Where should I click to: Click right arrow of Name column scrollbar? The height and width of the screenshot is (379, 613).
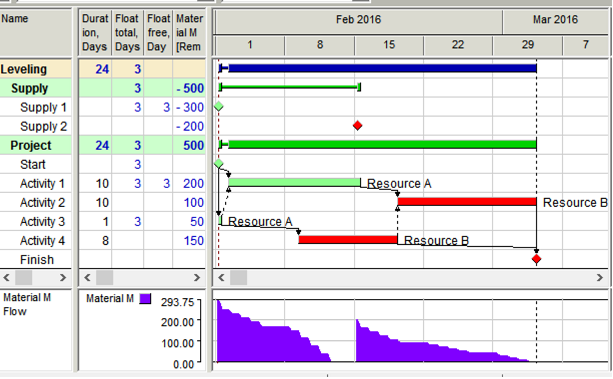[x=63, y=278]
